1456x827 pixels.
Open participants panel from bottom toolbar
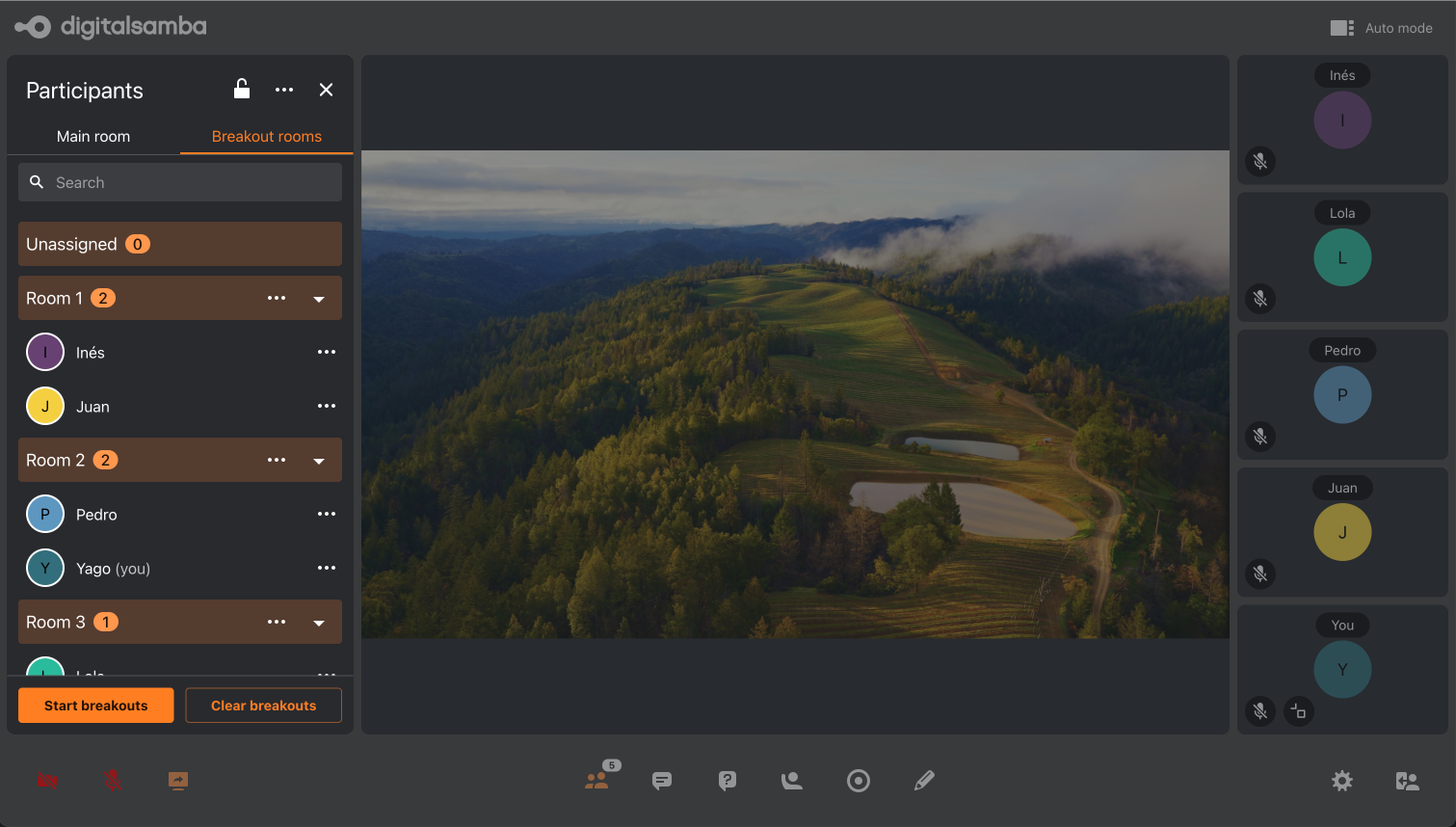tap(597, 781)
